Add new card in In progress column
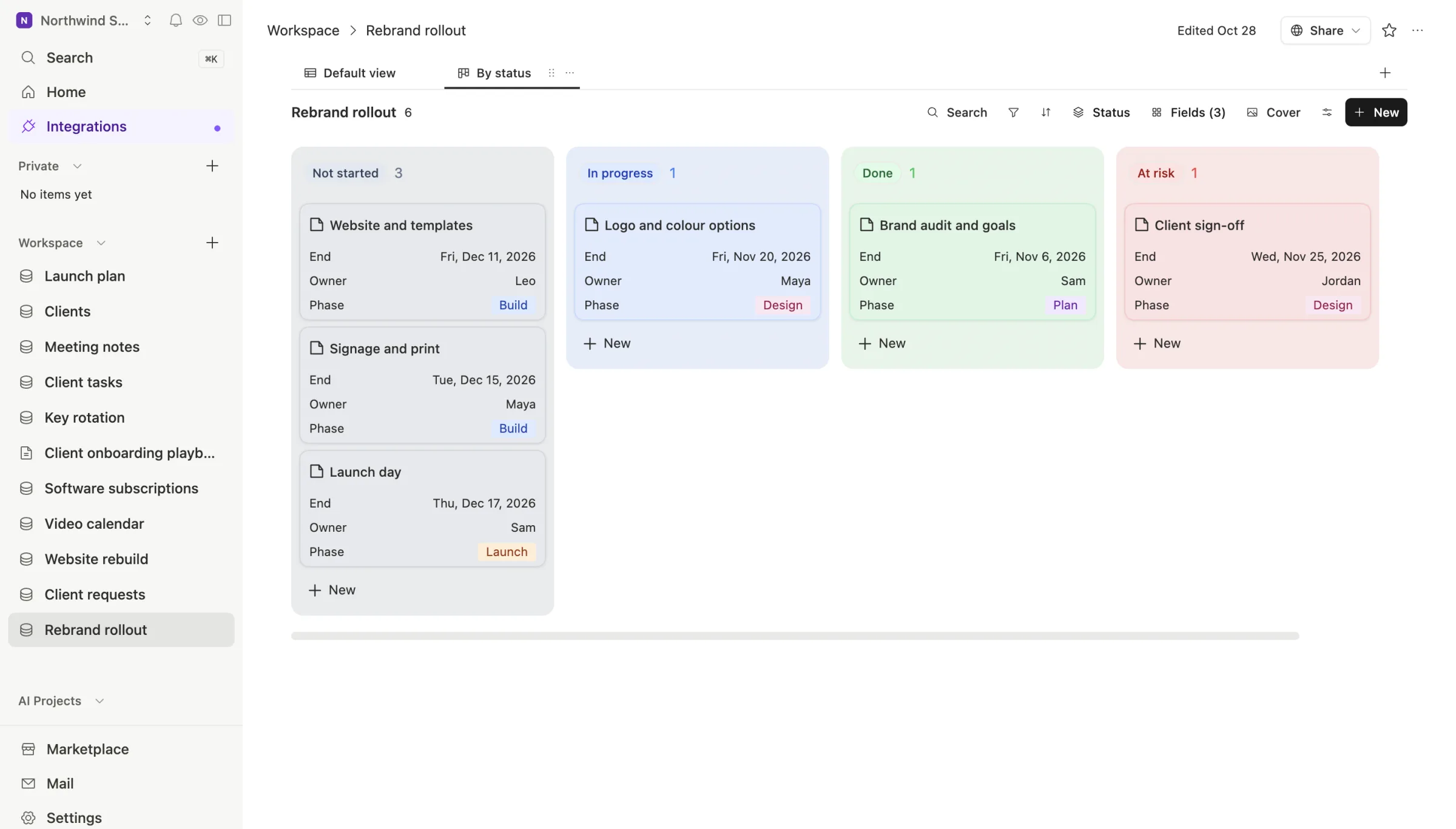Viewport: 1456px width, 829px height. 607,344
